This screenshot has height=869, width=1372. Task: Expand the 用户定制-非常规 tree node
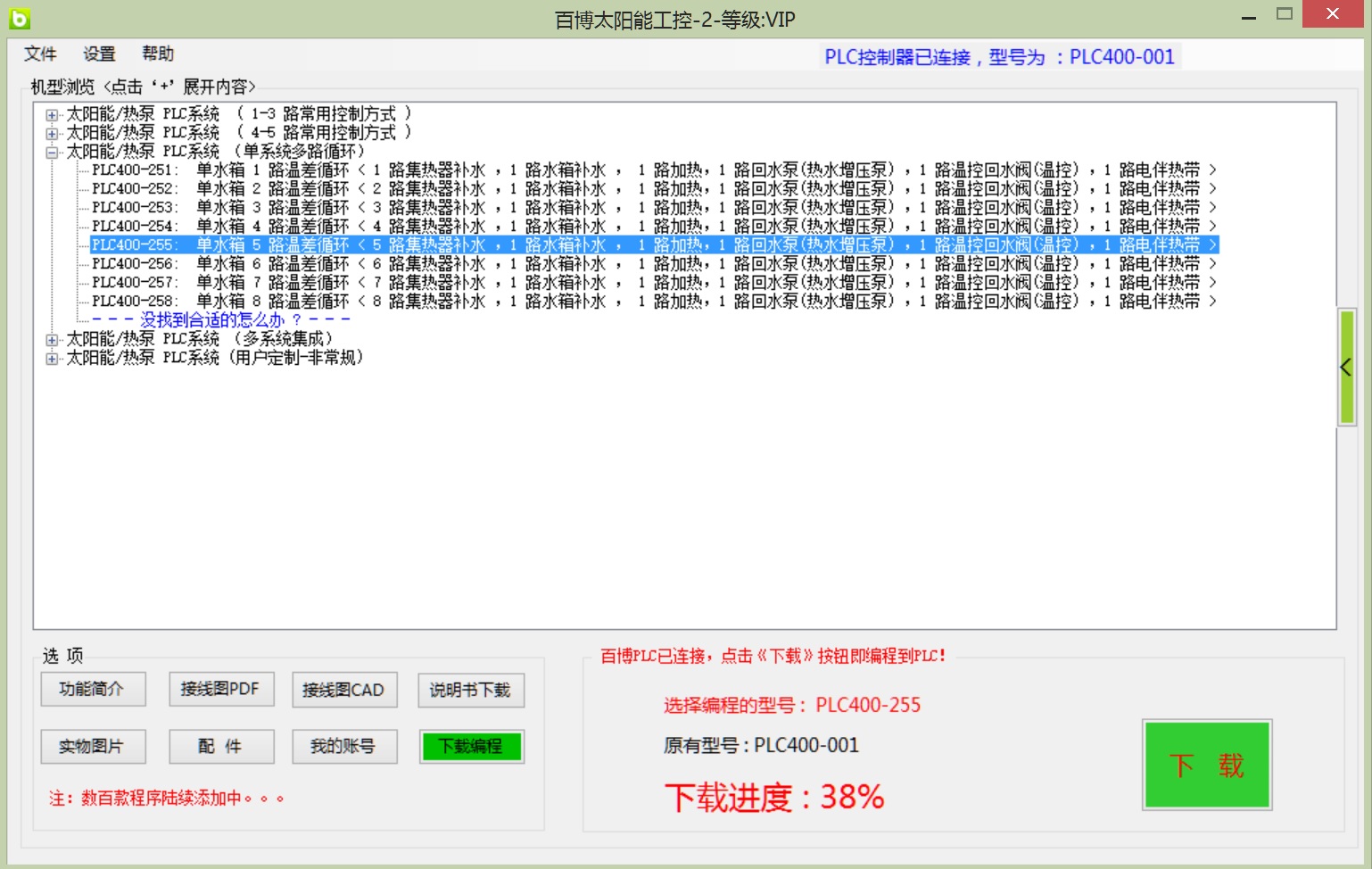(x=52, y=359)
